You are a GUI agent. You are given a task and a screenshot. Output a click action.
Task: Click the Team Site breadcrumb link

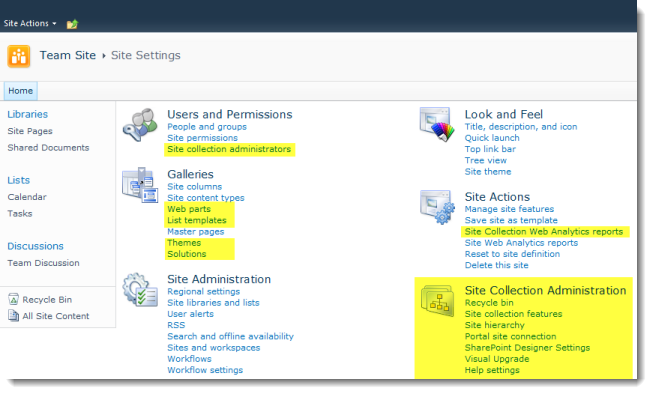68,55
